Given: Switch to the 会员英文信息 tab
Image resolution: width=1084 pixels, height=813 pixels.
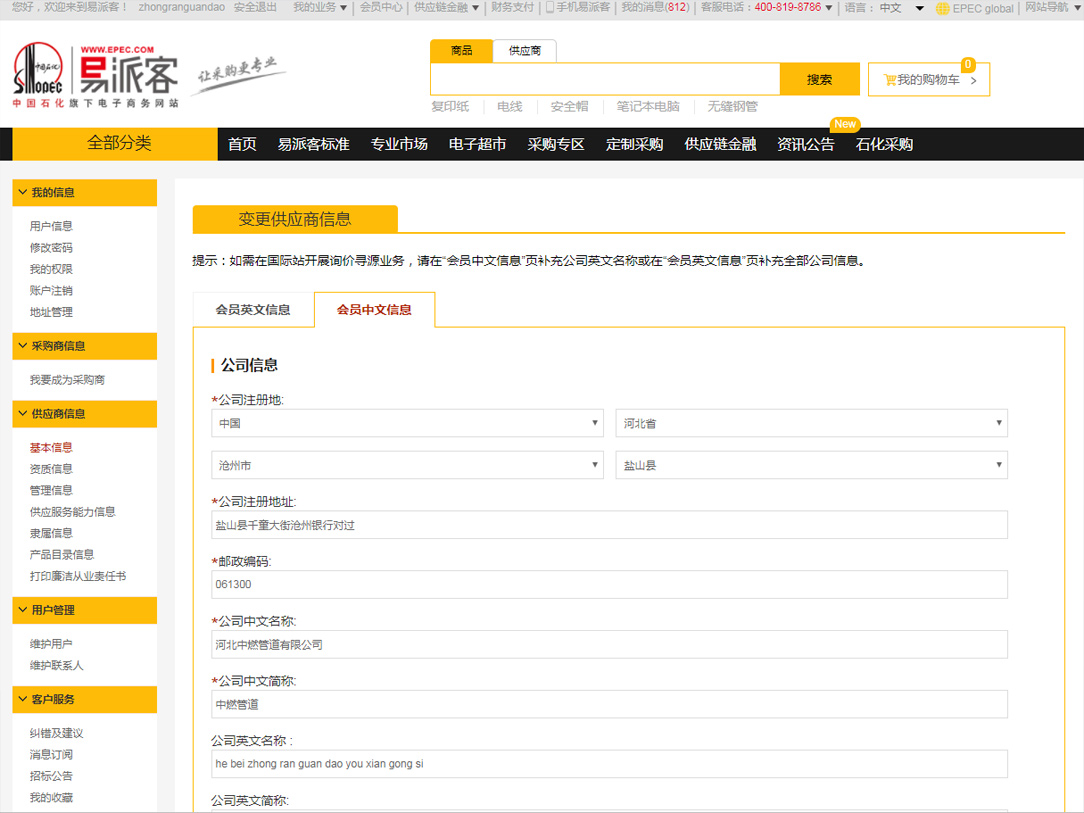Looking at the screenshot, I should [x=253, y=310].
